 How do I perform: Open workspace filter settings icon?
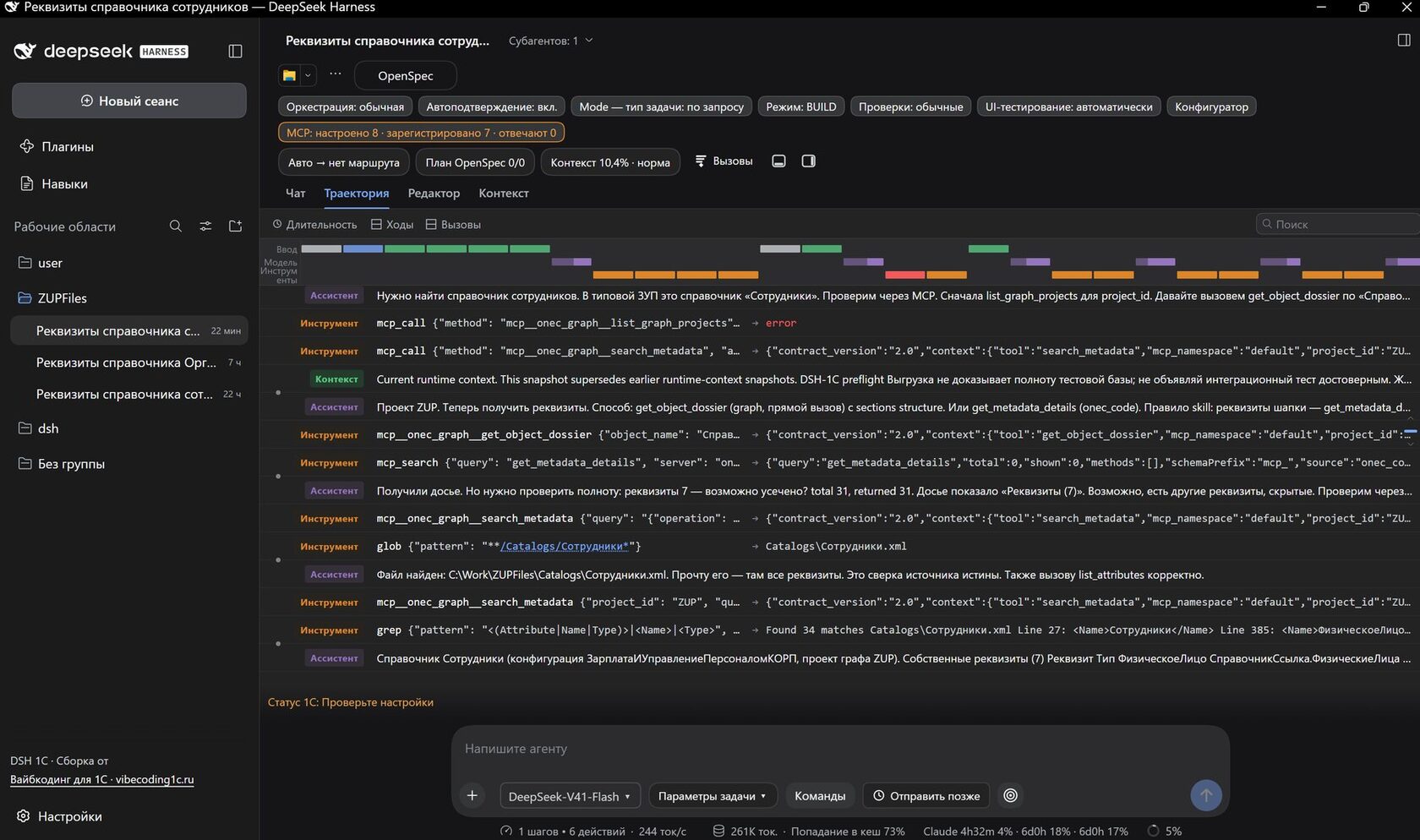tap(205, 226)
